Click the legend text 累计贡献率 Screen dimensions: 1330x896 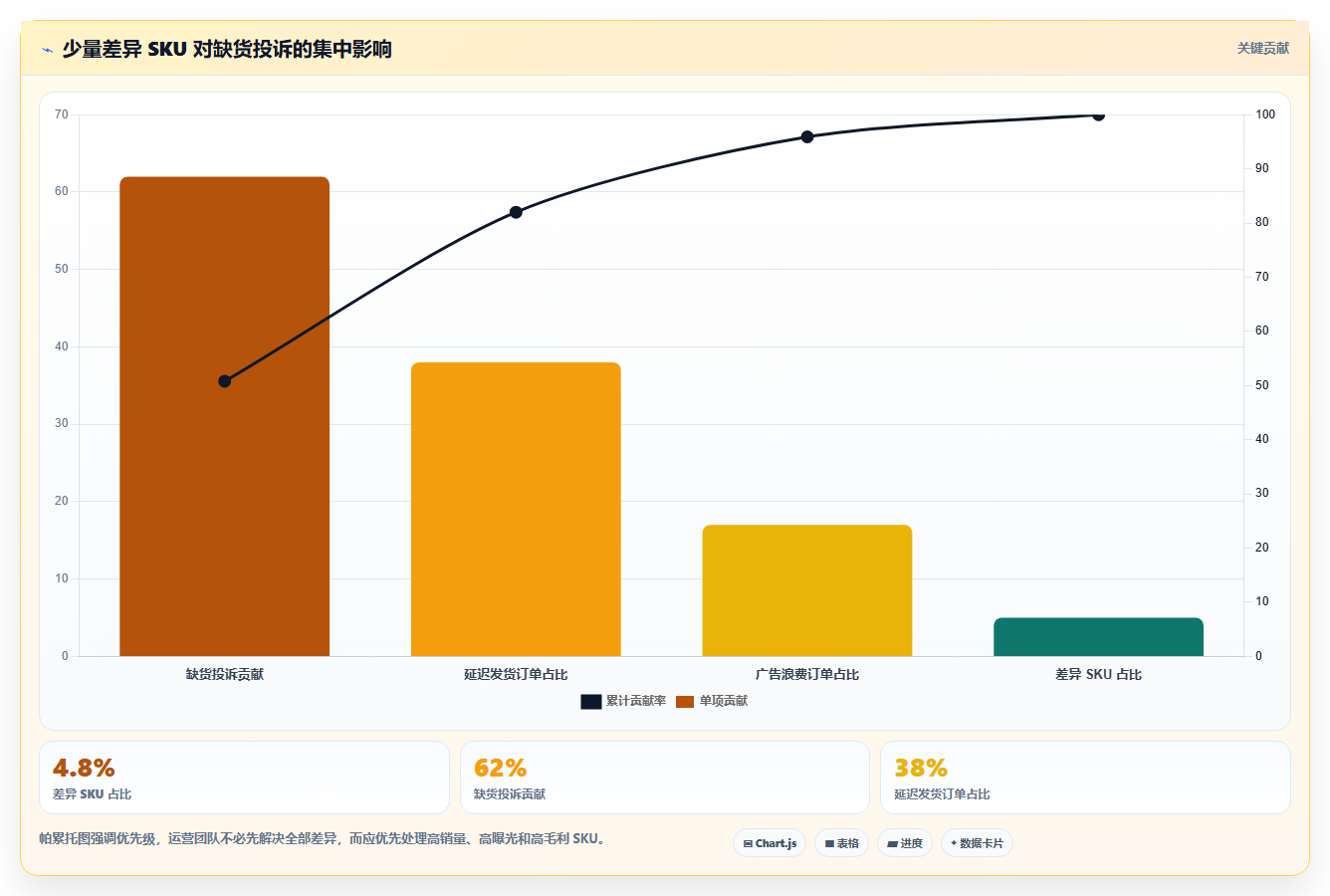(636, 702)
